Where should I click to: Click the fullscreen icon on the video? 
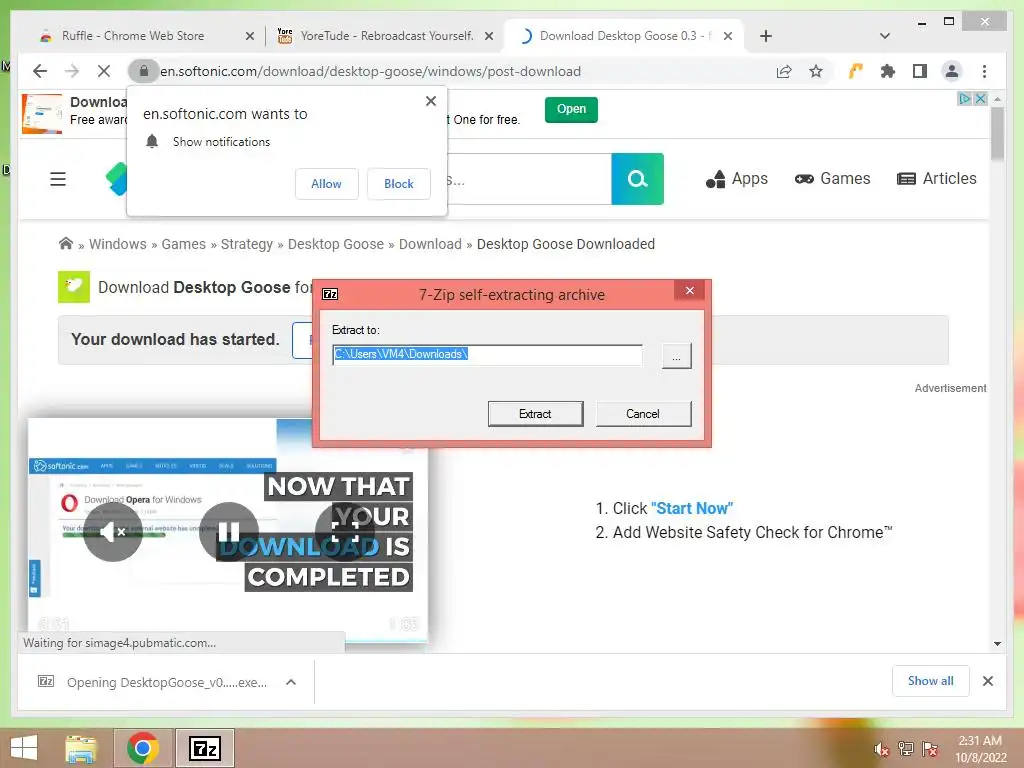[x=345, y=532]
